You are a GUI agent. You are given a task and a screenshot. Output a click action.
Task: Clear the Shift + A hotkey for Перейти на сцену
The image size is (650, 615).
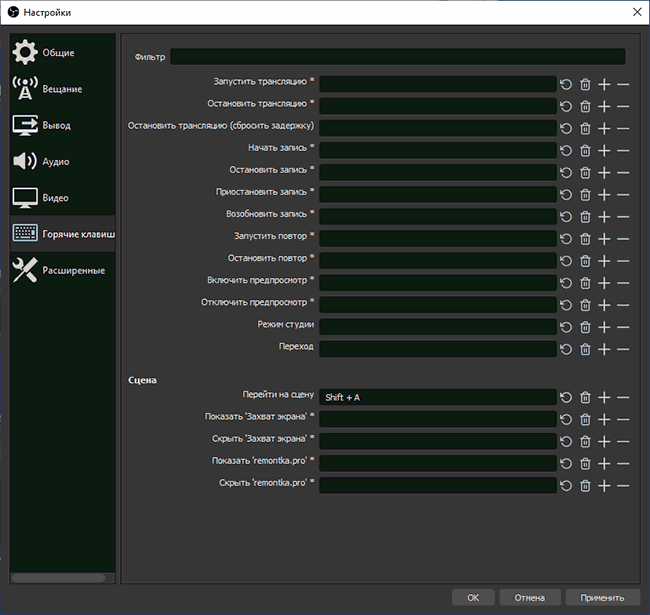(x=585, y=397)
